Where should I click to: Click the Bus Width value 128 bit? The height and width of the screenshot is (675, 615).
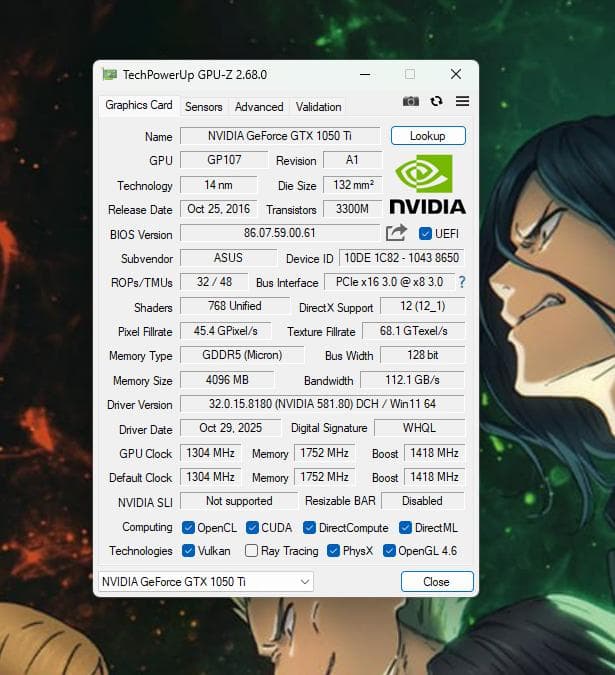pos(423,355)
